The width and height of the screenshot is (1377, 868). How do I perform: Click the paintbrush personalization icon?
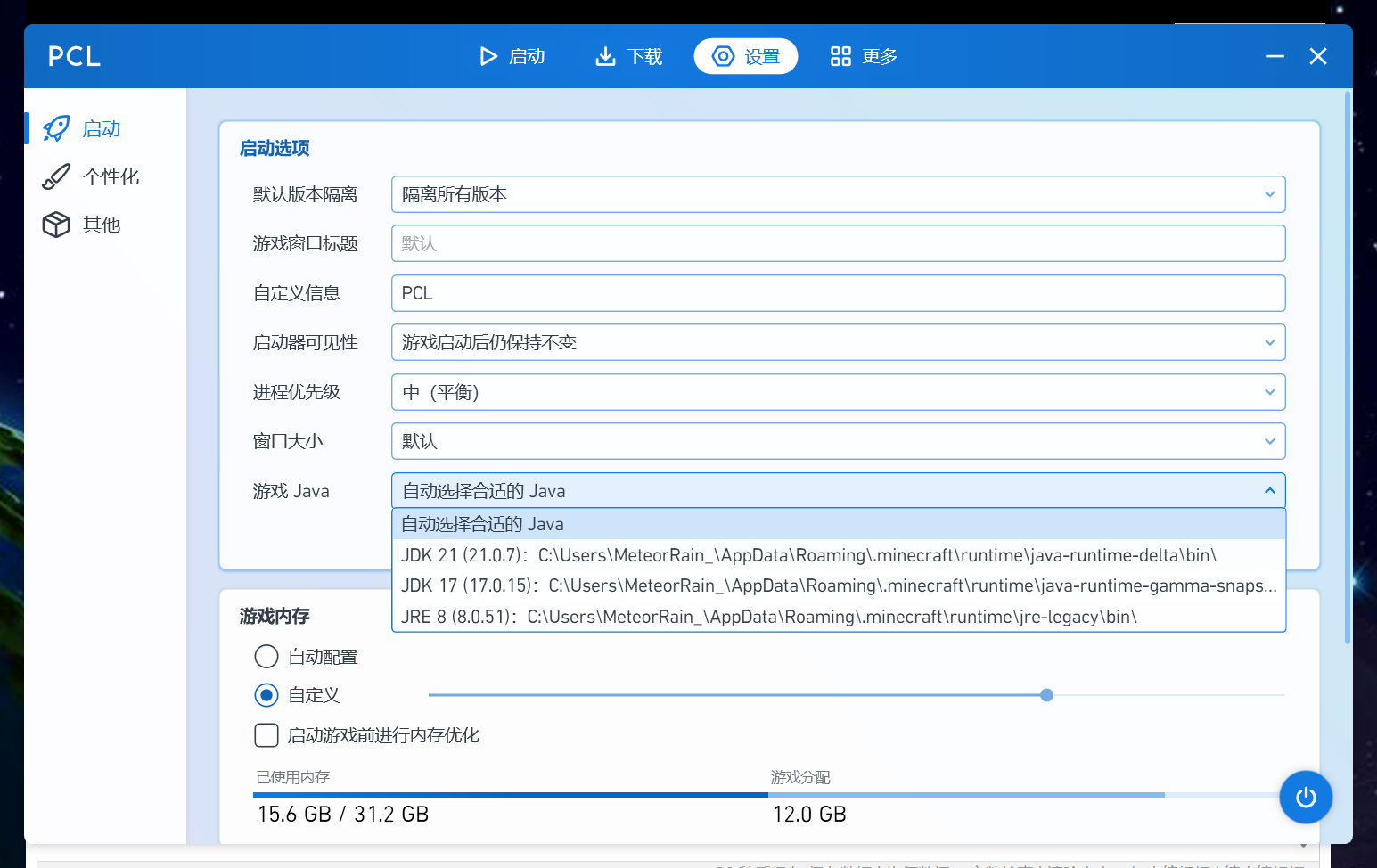coord(56,176)
